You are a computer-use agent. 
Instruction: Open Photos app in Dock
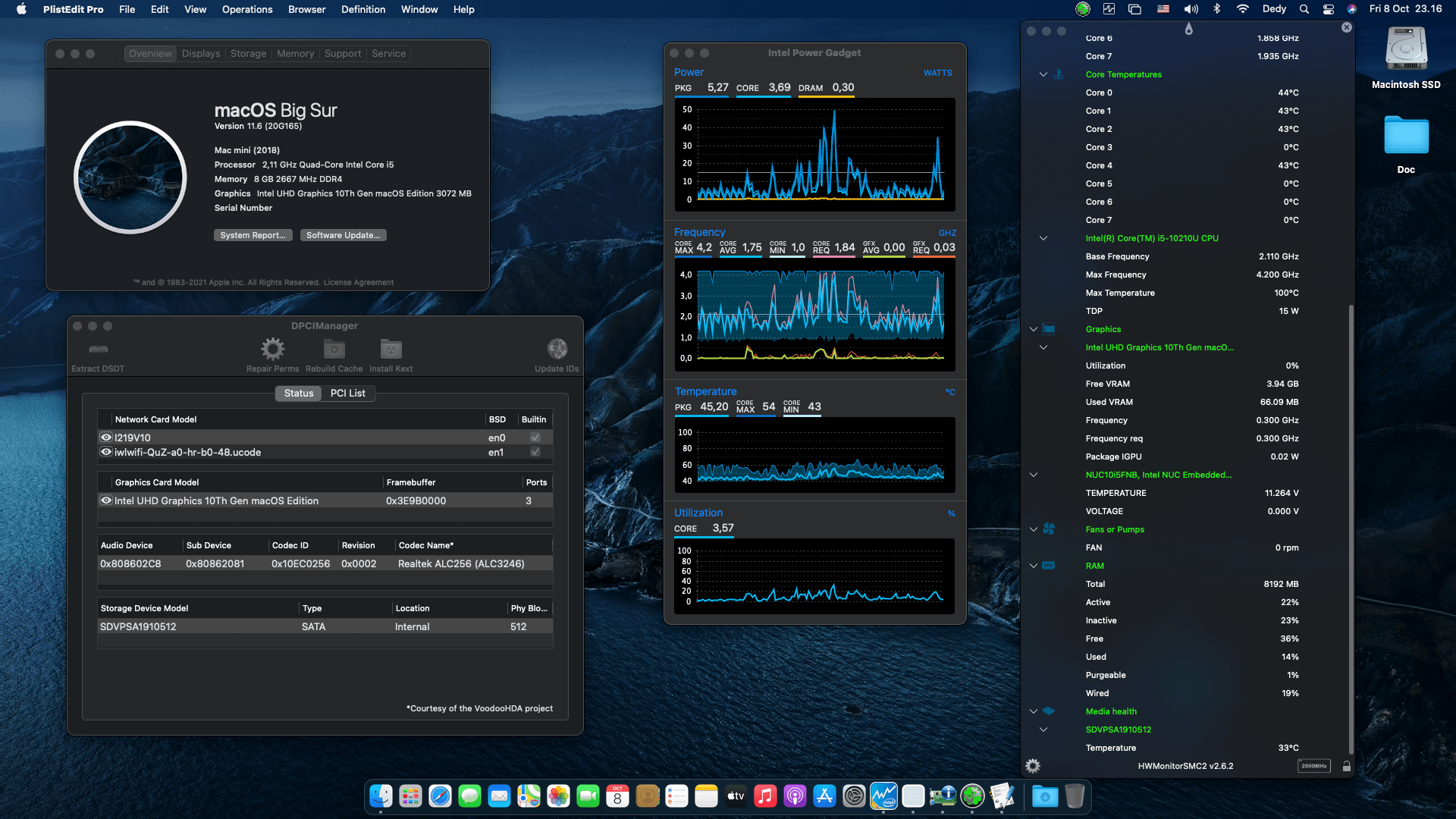[x=558, y=796]
